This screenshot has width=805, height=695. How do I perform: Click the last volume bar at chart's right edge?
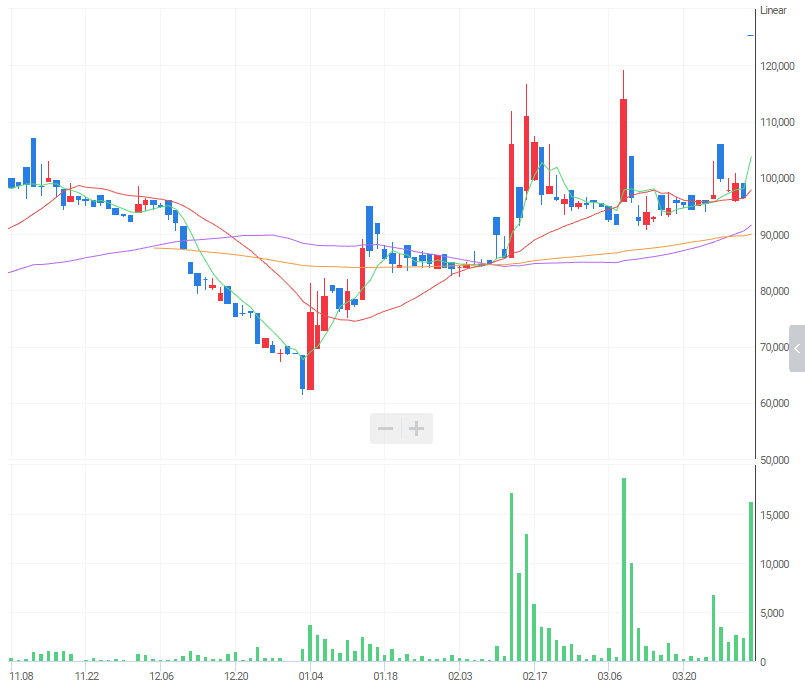point(751,582)
